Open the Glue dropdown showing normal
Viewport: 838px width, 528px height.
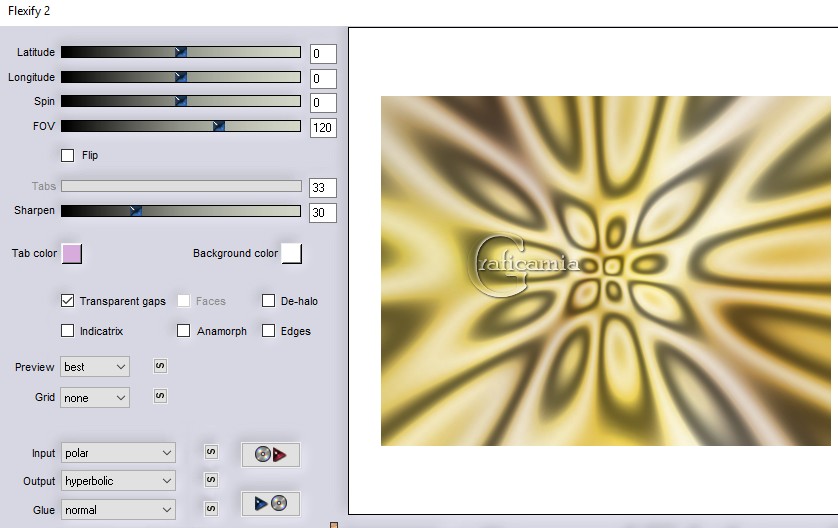[x=118, y=510]
